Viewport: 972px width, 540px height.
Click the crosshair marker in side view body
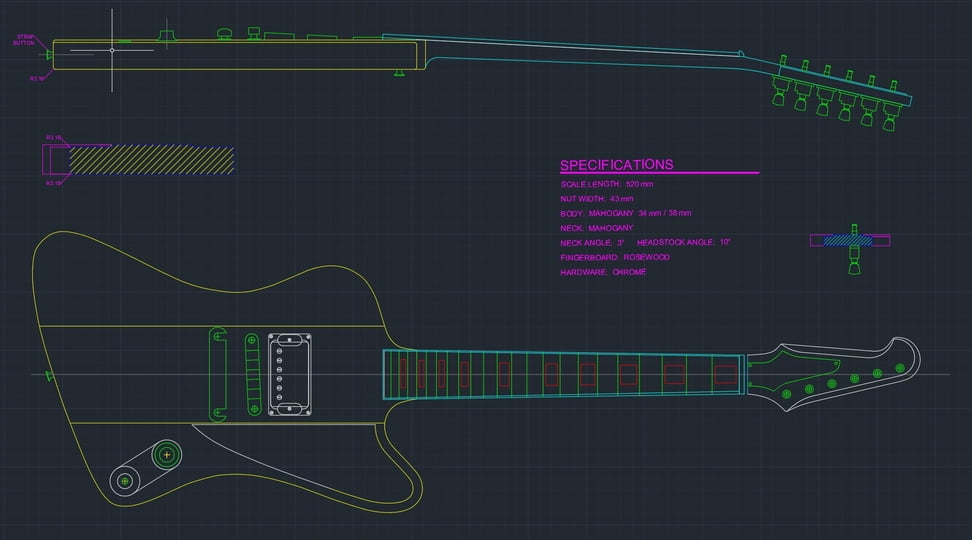coord(112,49)
